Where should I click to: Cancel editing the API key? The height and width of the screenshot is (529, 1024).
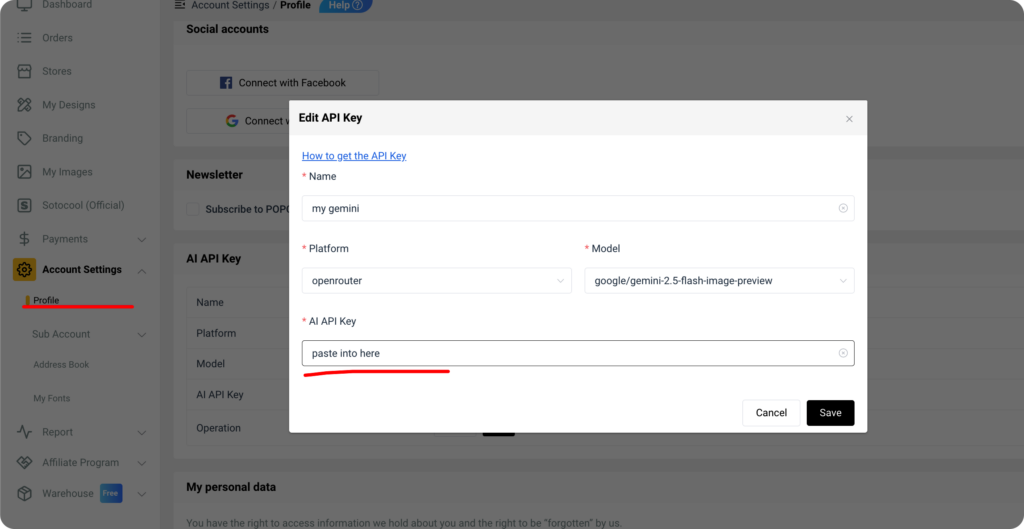pos(771,413)
